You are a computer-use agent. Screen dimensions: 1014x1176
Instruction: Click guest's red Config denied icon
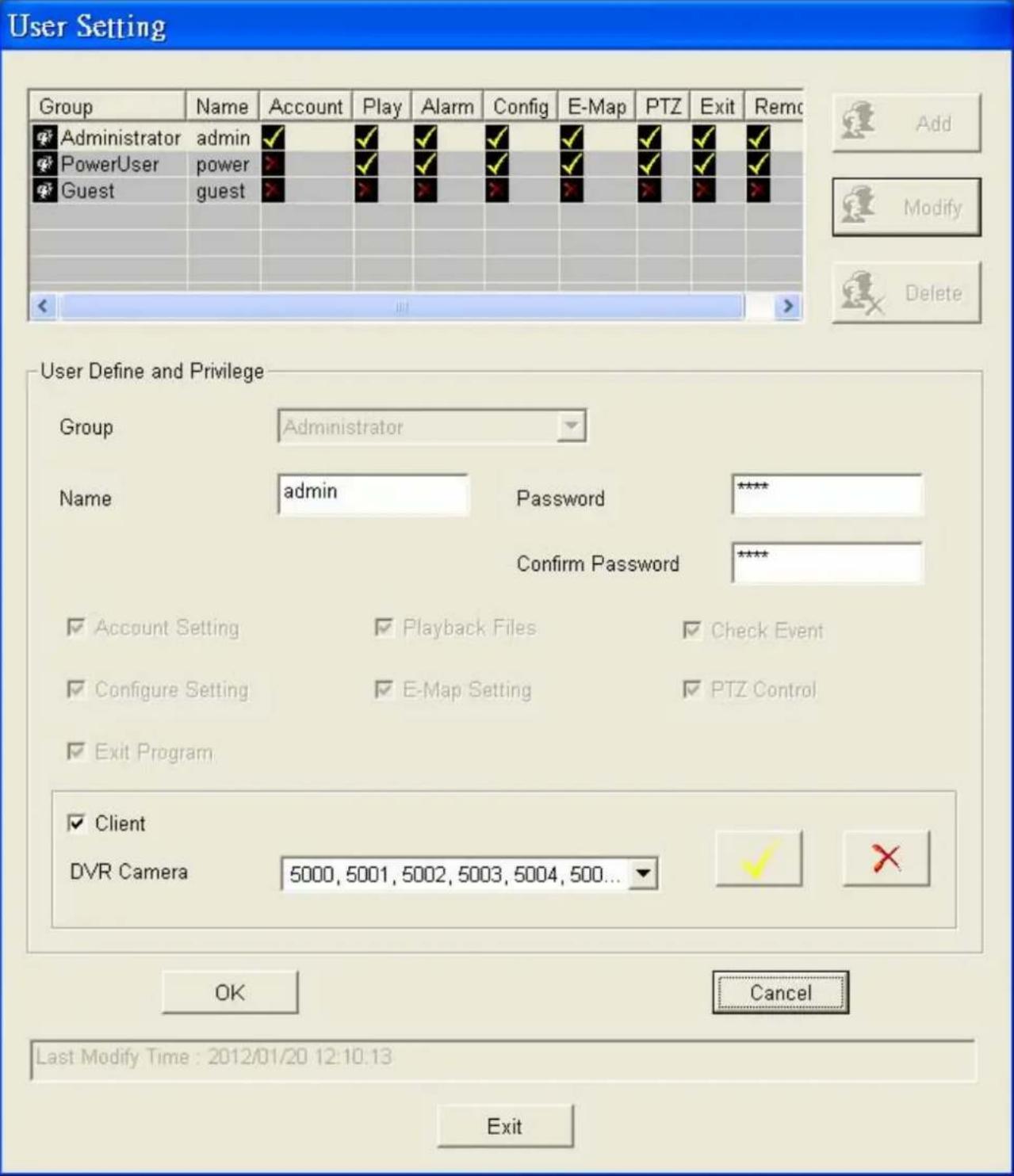pos(497,190)
